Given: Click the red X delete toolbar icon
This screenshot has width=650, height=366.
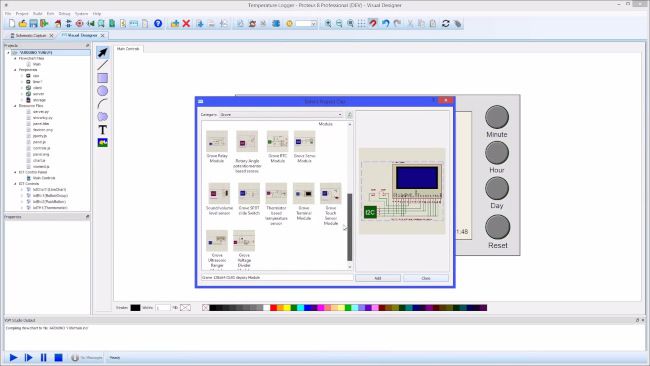Looking at the screenshot, I should click(186, 24).
